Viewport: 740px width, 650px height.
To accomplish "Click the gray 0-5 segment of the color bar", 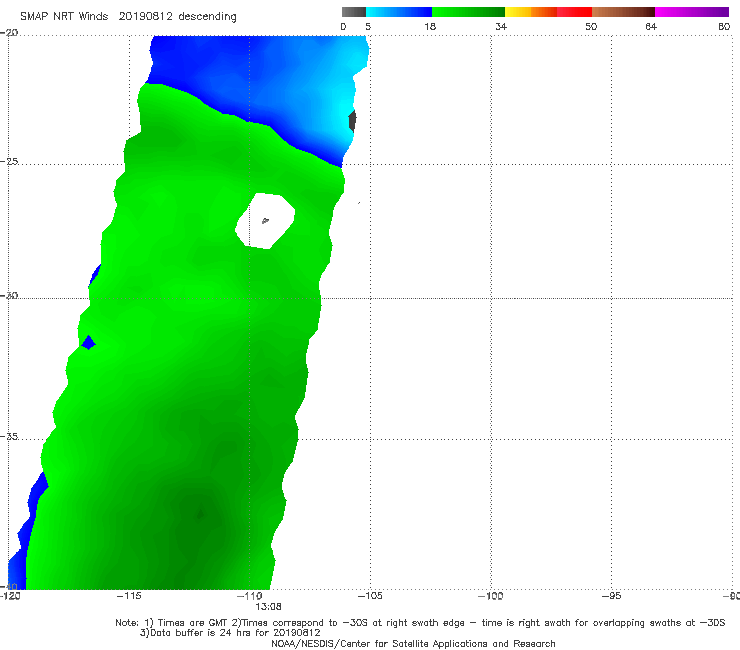I will (354, 12).
